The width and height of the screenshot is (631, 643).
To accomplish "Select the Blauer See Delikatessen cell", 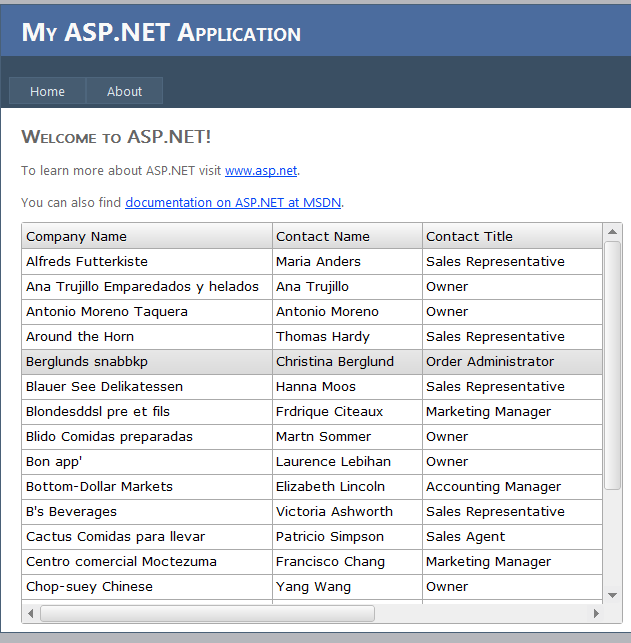I will 147,387.
